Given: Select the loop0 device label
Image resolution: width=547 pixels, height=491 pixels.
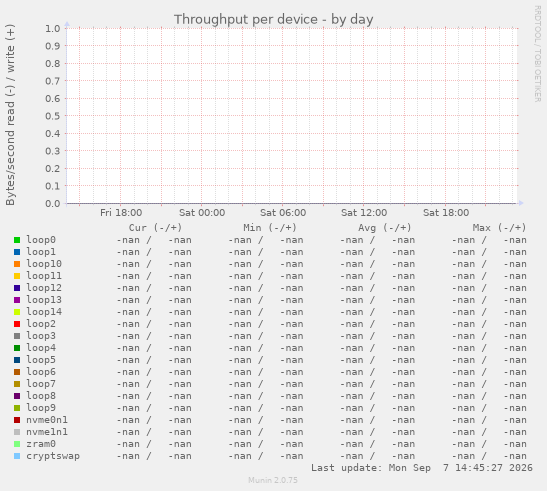Looking at the screenshot, I should pos(41,240).
